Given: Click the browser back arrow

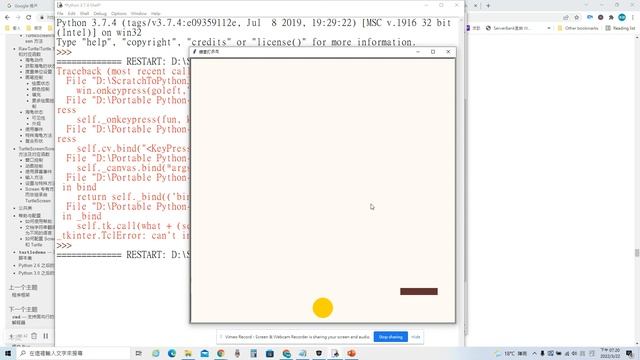Looking at the screenshot, I should [7, 17].
